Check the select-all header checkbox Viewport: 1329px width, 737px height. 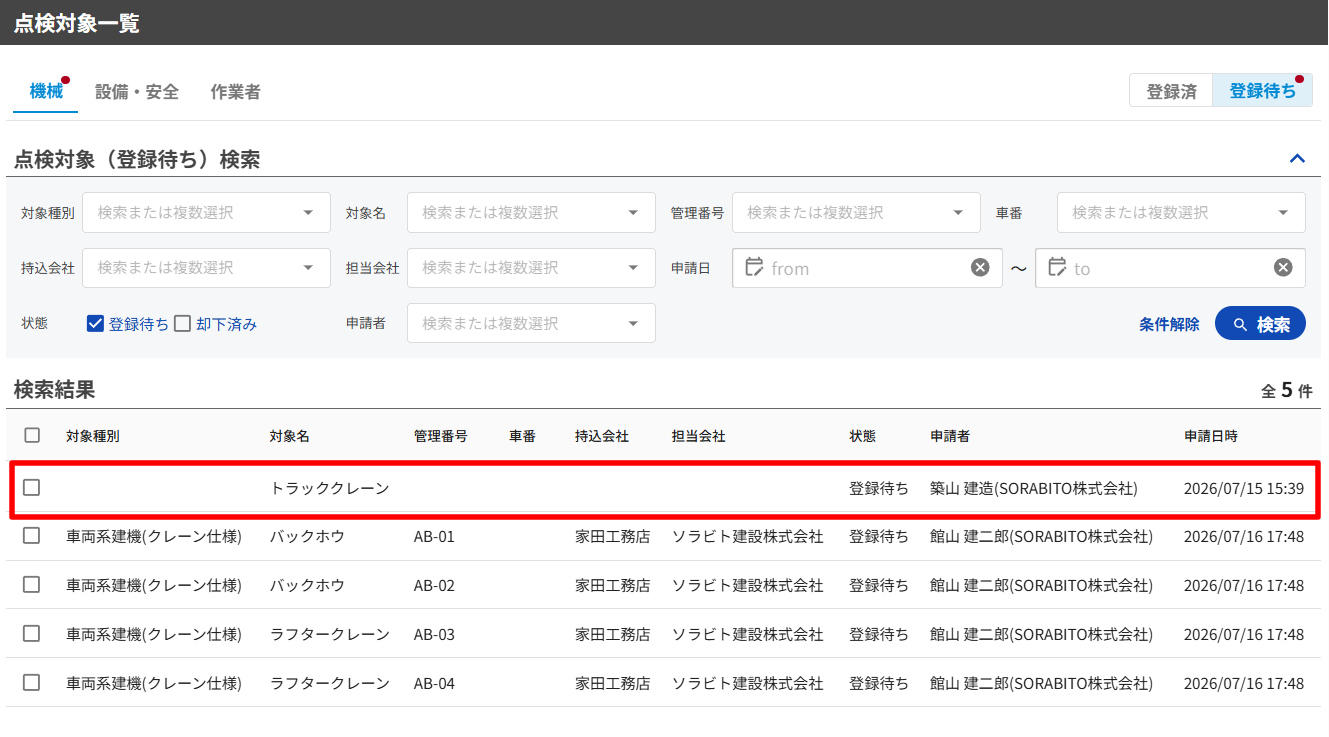pyautogui.click(x=32, y=435)
